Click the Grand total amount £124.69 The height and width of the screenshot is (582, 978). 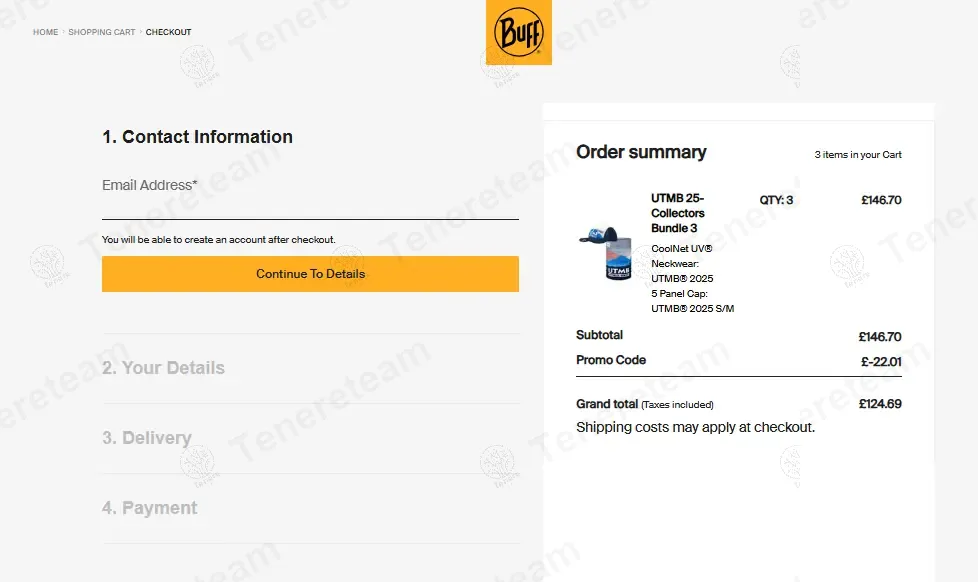click(880, 404)
